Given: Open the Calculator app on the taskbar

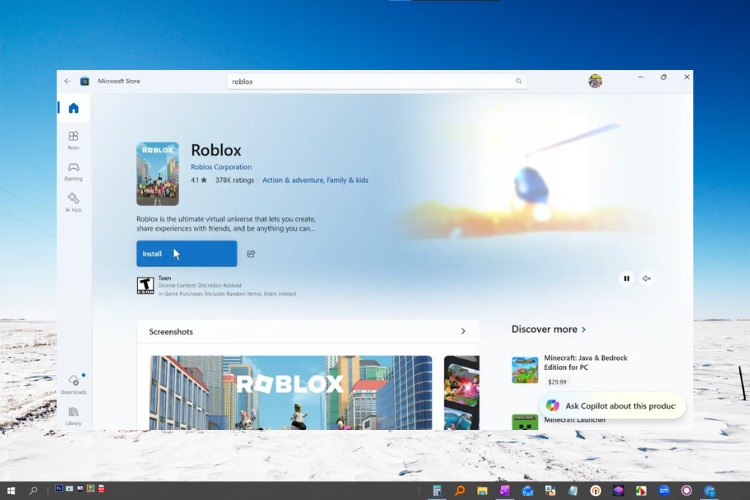Looking at the screenshot, I should 437,490.
